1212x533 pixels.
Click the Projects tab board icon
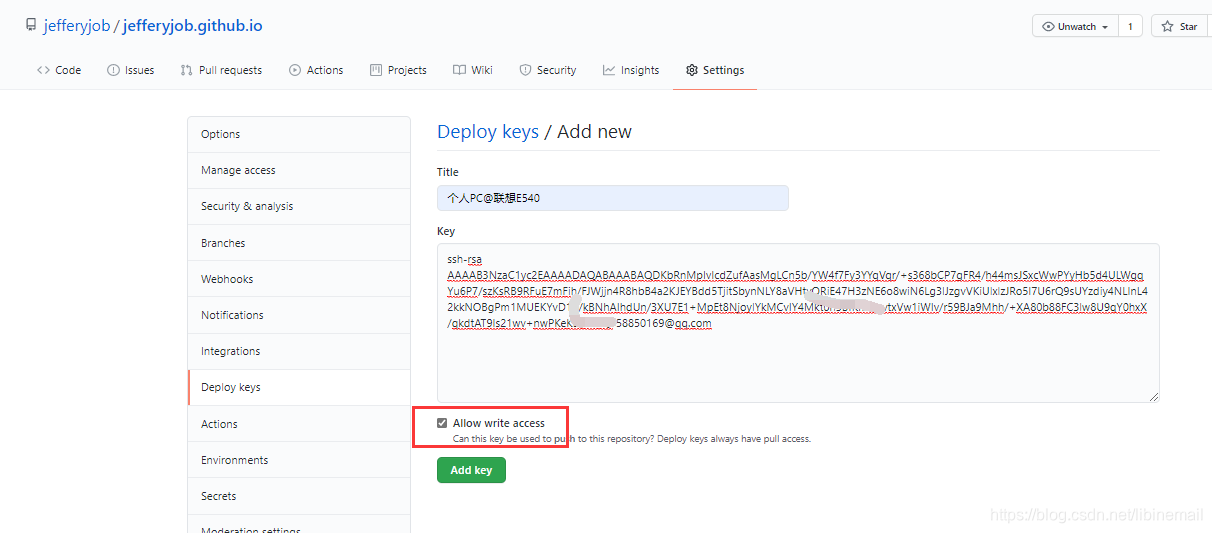point(376,70)
